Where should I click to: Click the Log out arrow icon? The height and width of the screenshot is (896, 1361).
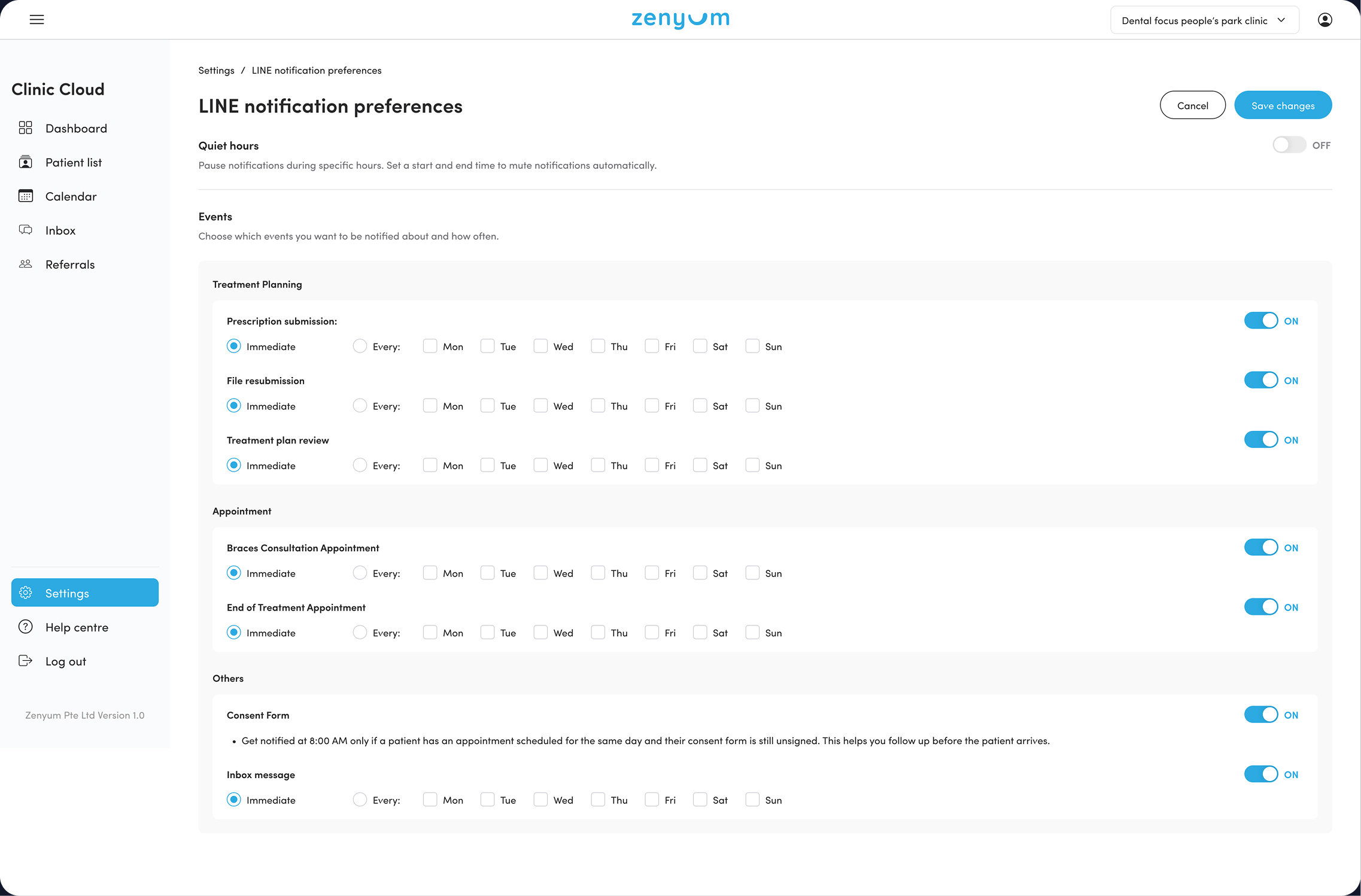[25, 661]
